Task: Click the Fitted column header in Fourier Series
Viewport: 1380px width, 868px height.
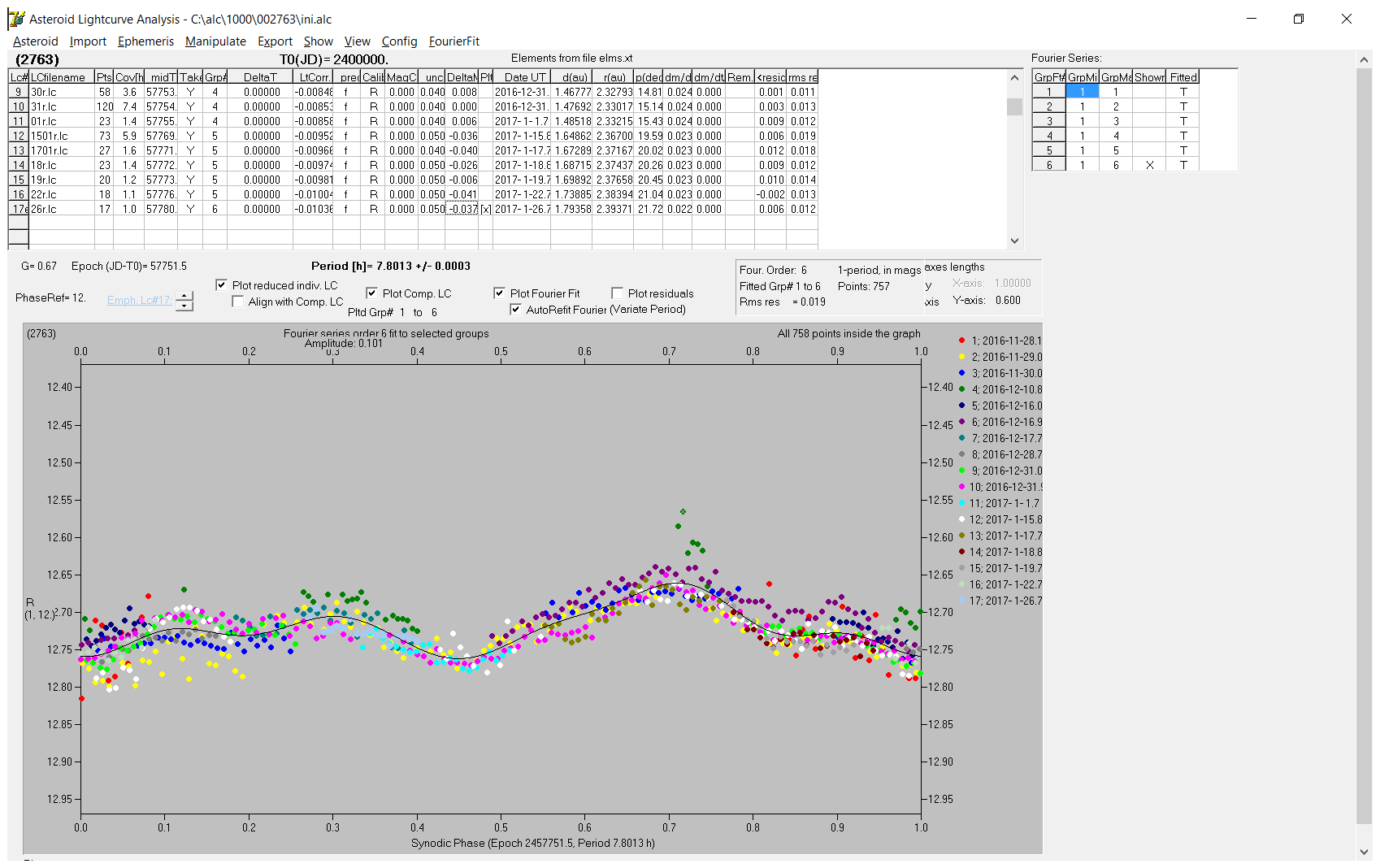Action: [1183, 77]
